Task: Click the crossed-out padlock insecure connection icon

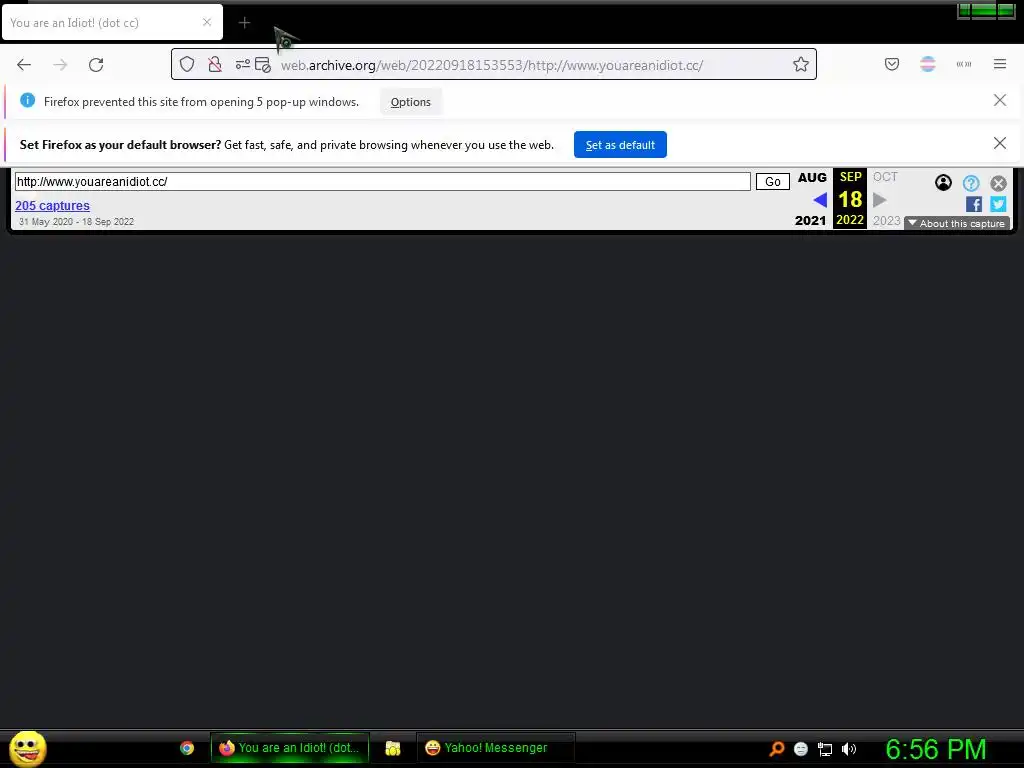Action: point(215,64)
